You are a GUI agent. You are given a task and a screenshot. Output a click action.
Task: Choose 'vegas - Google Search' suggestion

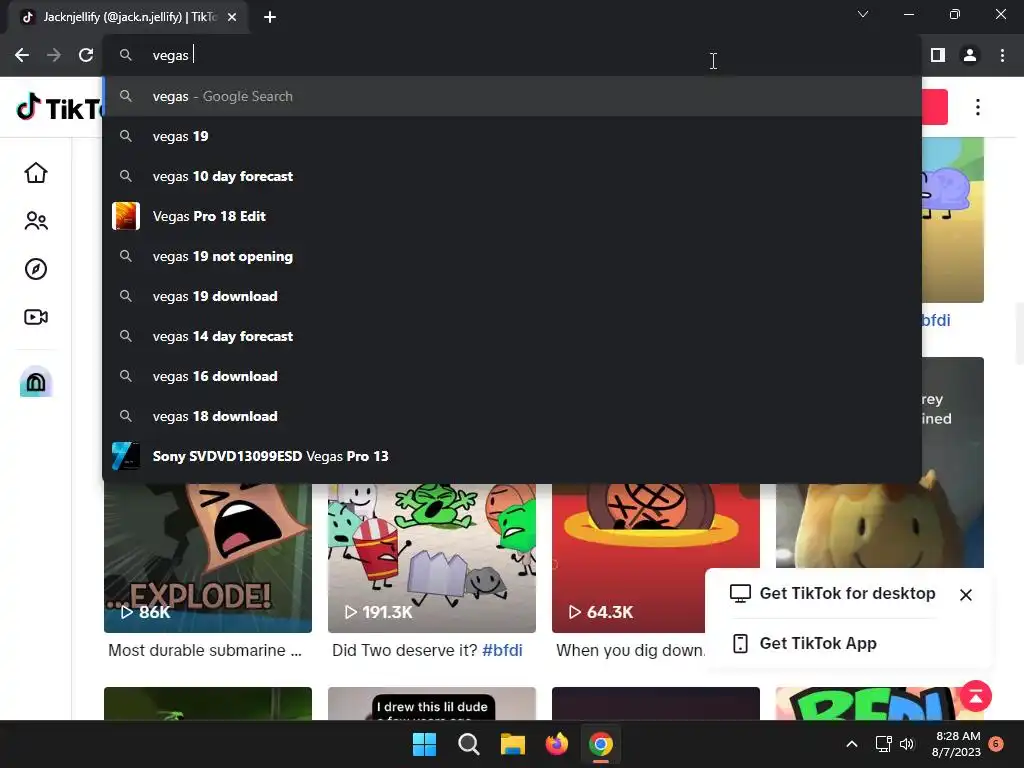(512, 97)
